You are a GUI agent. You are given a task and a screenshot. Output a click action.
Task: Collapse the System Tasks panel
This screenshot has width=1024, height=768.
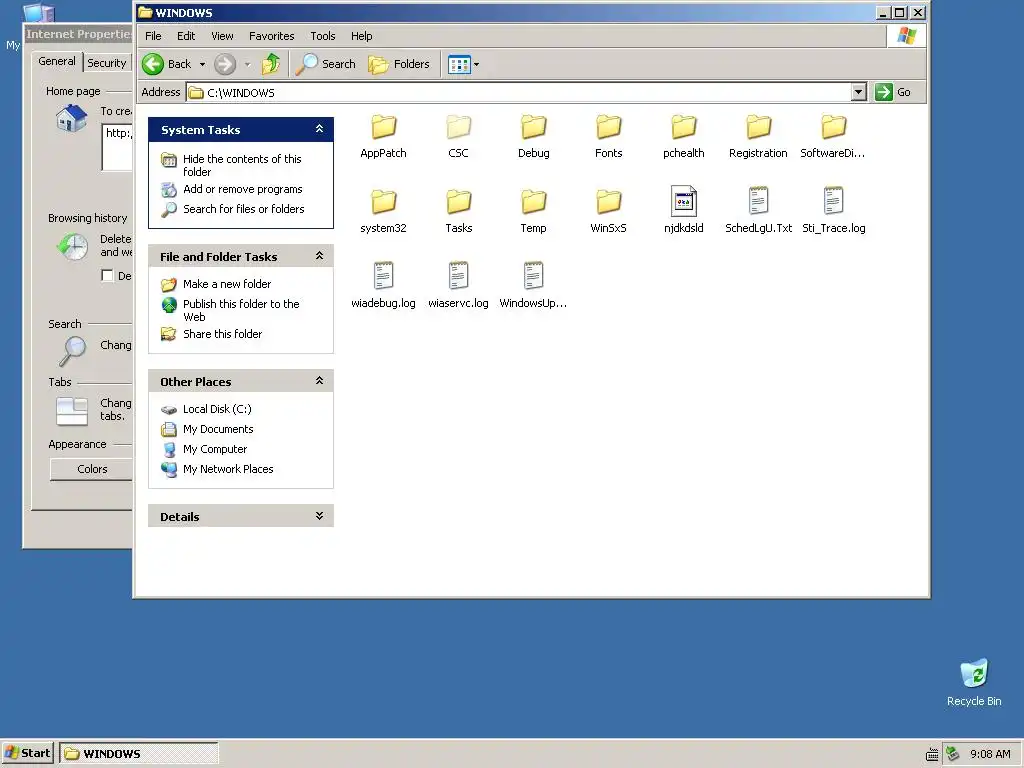tap(319, 129)
